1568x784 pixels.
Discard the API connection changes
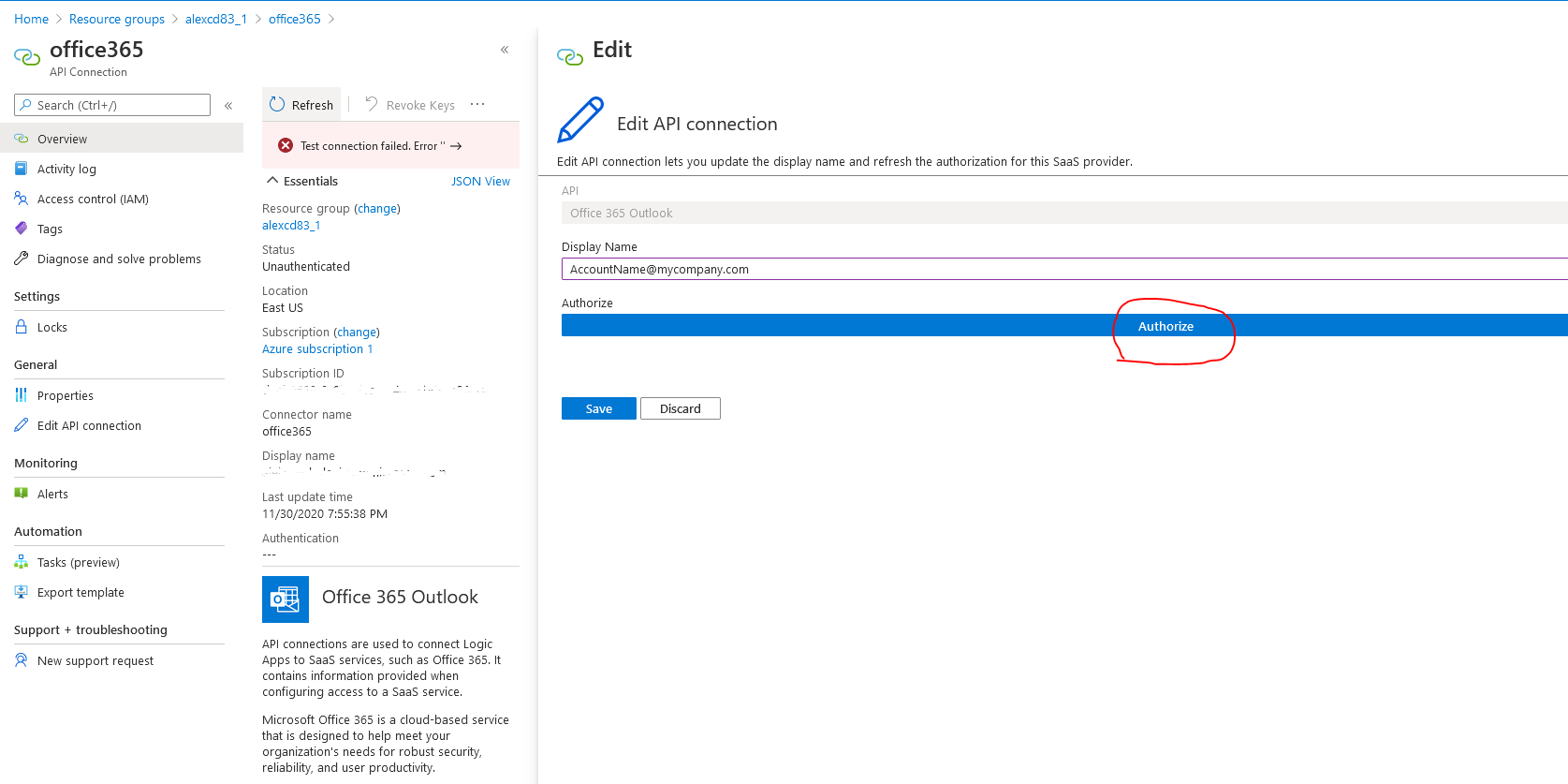pyautogui.click(x=681, y=408)
